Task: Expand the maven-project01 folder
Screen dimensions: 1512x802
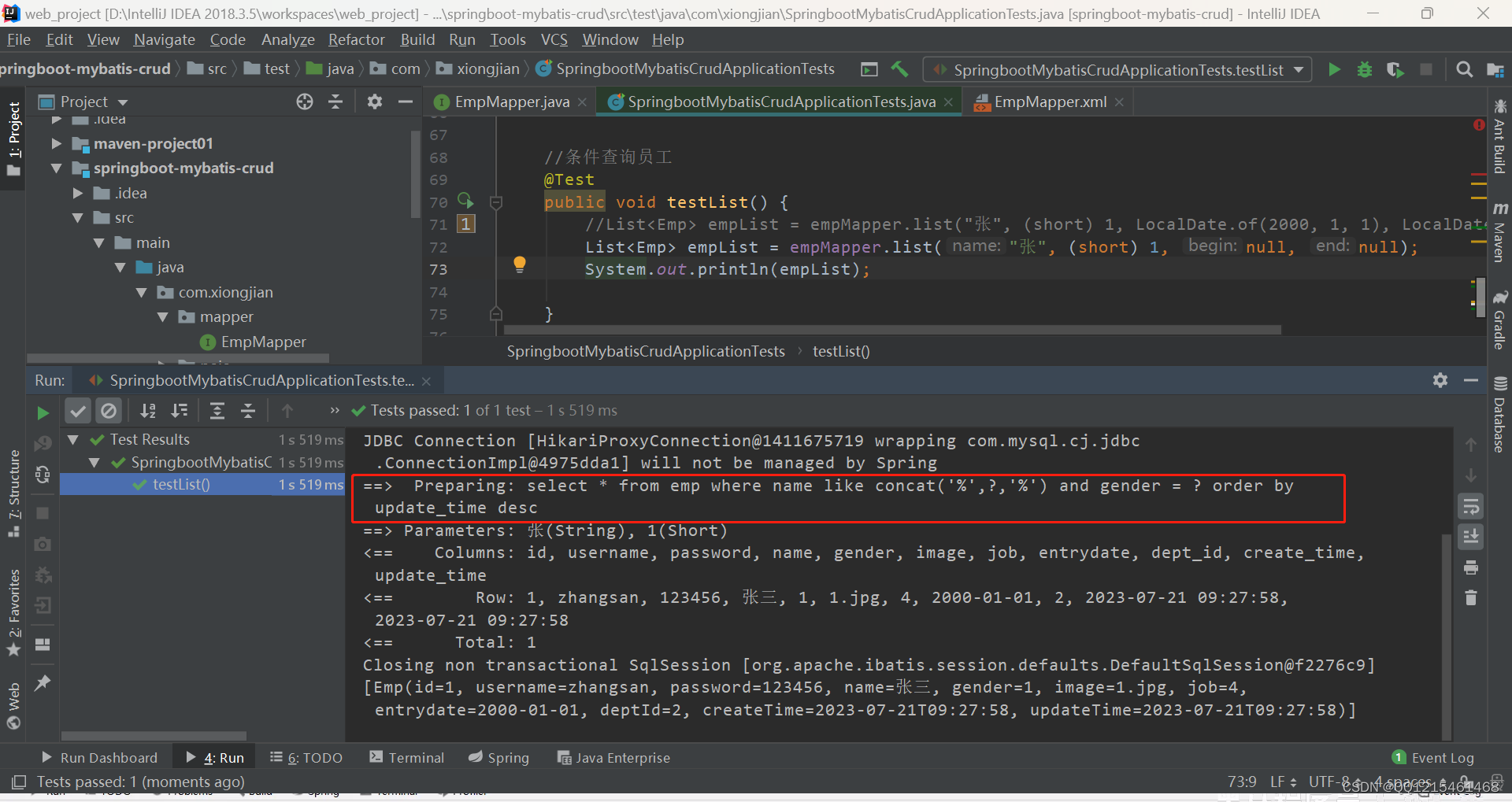Action: click(56, 143)
